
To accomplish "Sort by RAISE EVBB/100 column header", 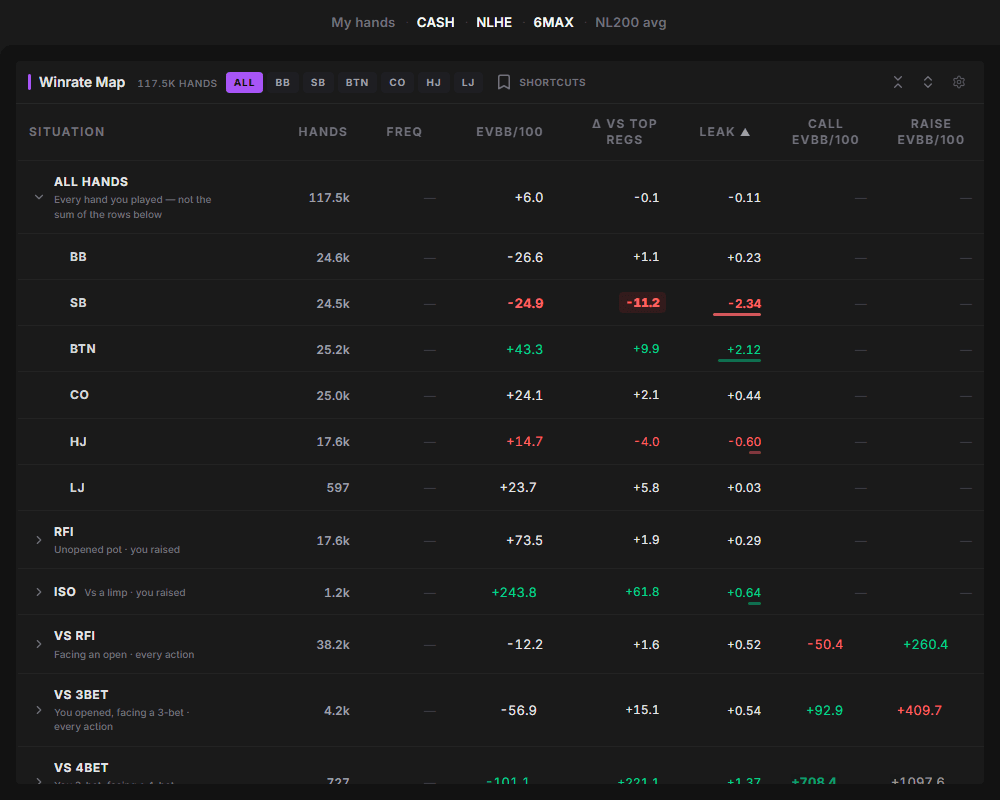I will point(930,132).
